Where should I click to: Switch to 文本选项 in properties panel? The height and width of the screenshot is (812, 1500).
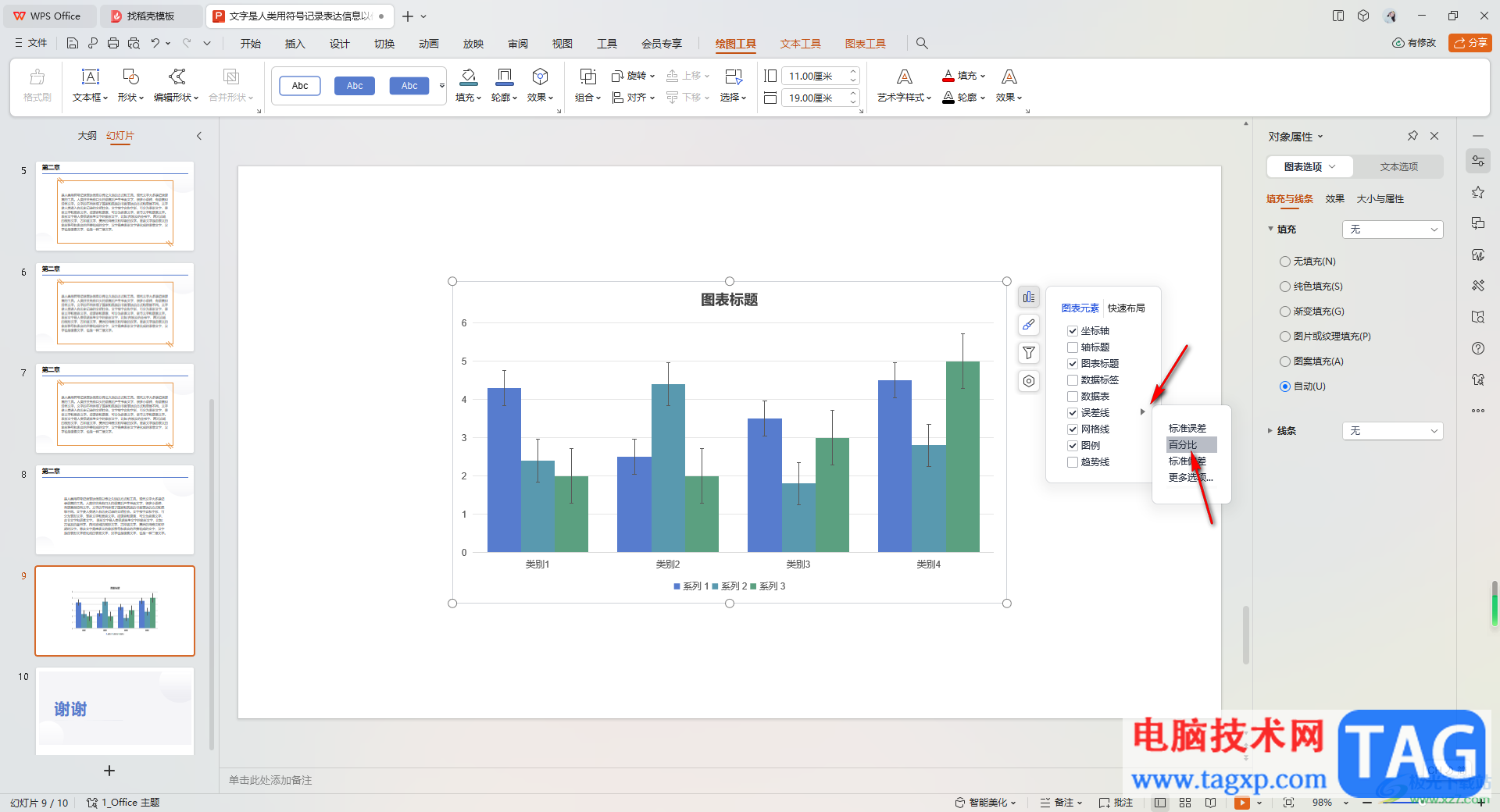click(1398, 167)
